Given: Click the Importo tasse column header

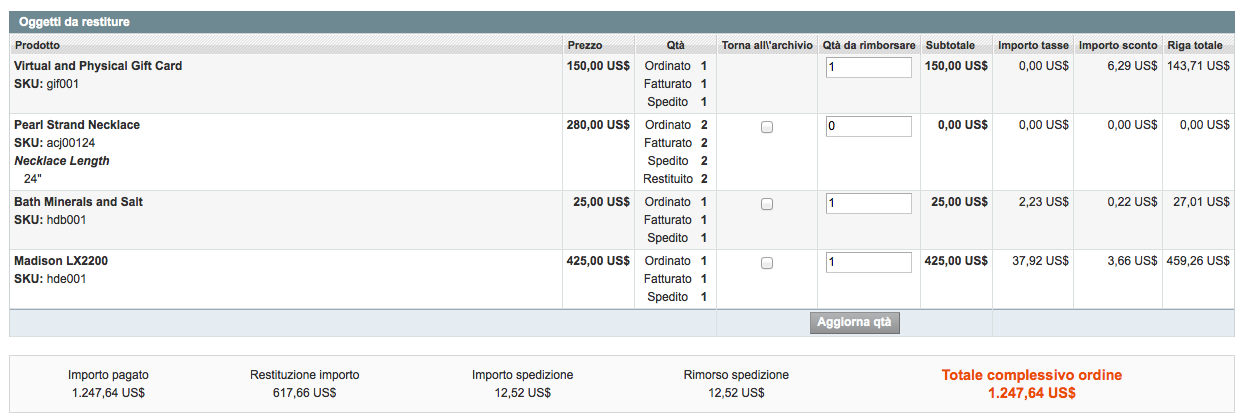Looking at the screenshot, I should (x=1033, y=45).
